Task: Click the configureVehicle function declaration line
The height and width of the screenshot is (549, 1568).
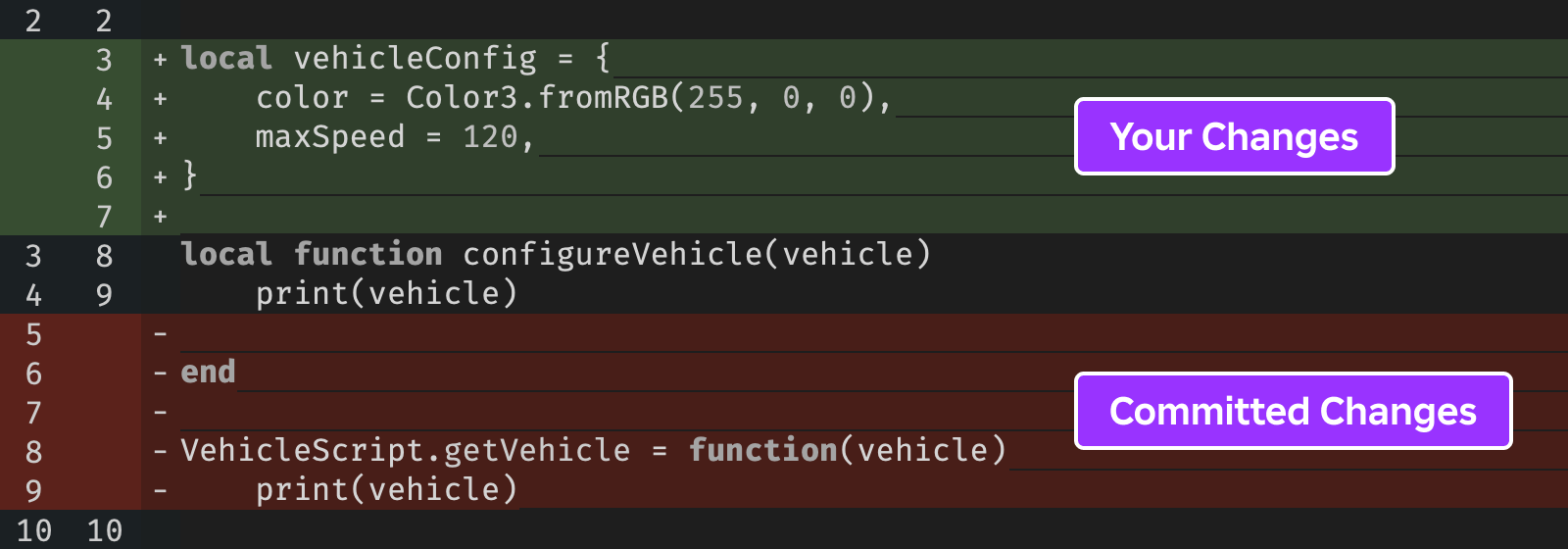Action: (x=556, y=255)
